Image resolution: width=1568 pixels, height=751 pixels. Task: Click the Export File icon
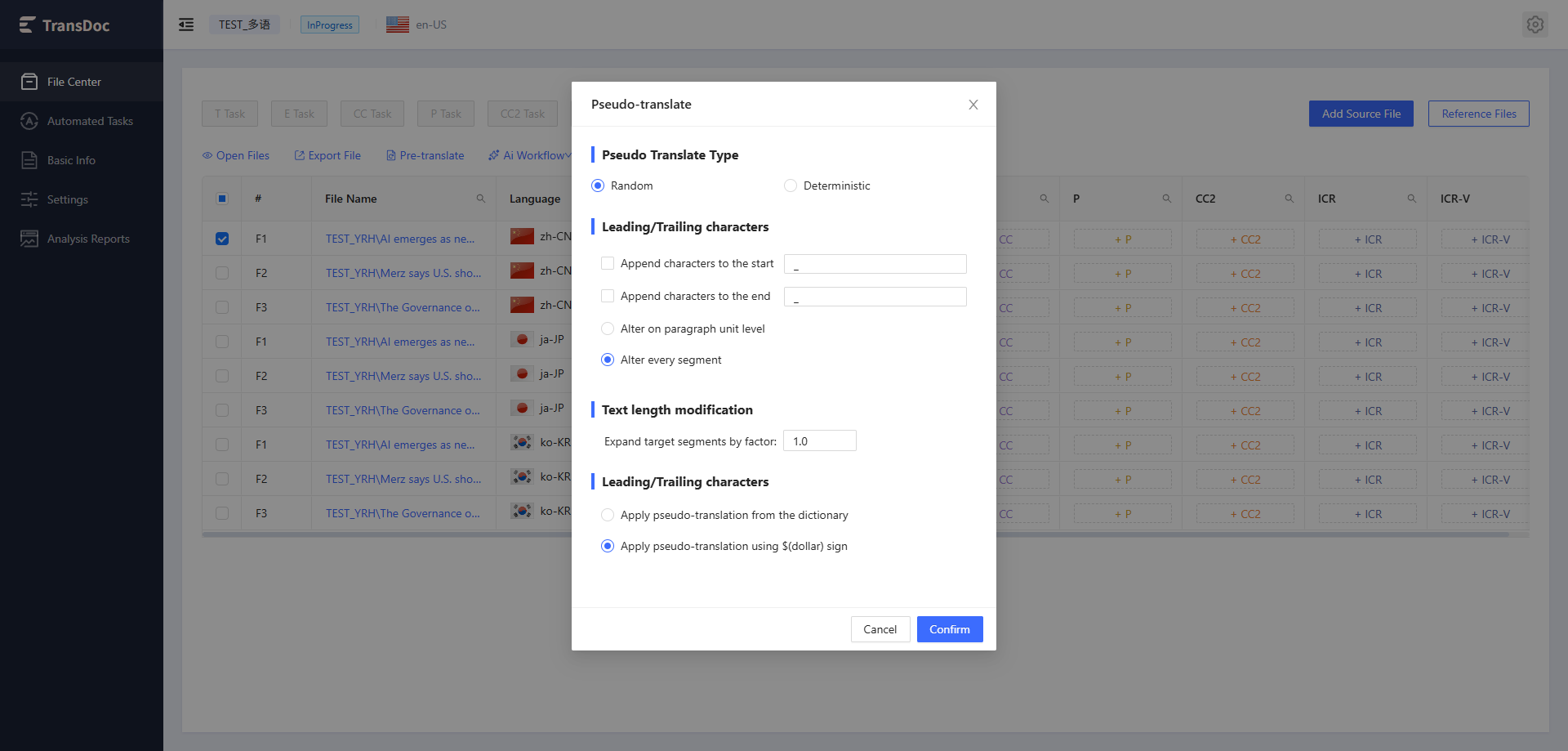300,155
